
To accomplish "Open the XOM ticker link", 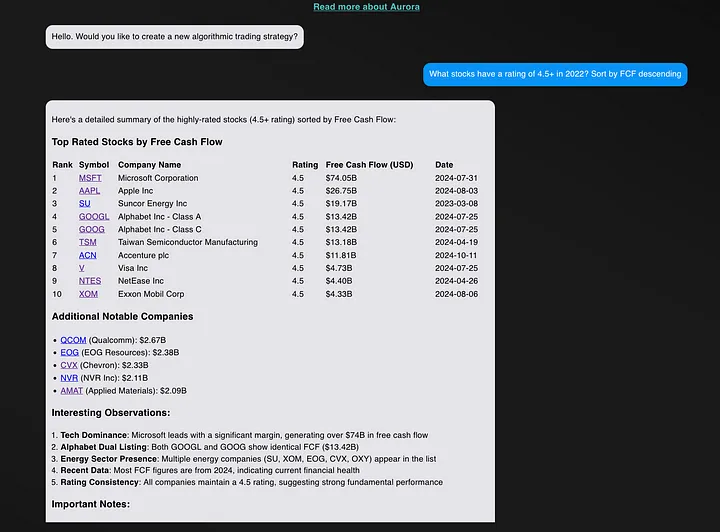I will pyautogui.click(x=88, y=294).
